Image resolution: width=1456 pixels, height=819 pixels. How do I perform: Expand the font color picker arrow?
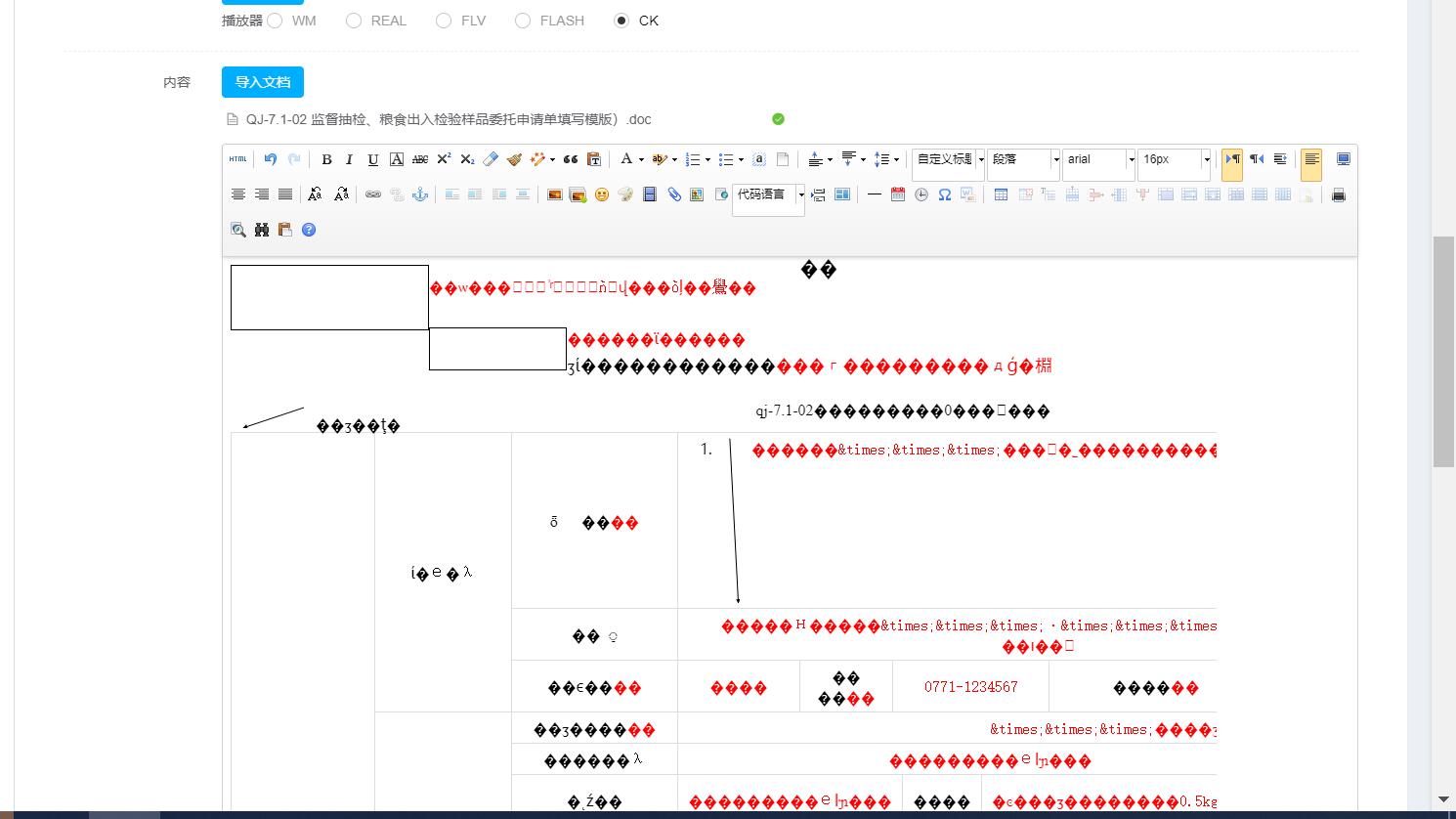(641, 159)
